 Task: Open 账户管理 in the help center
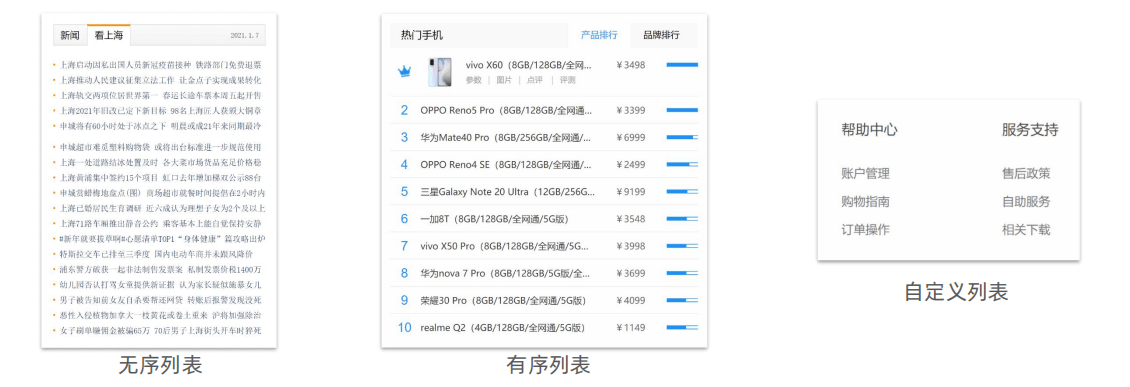[x=866, y=174]
